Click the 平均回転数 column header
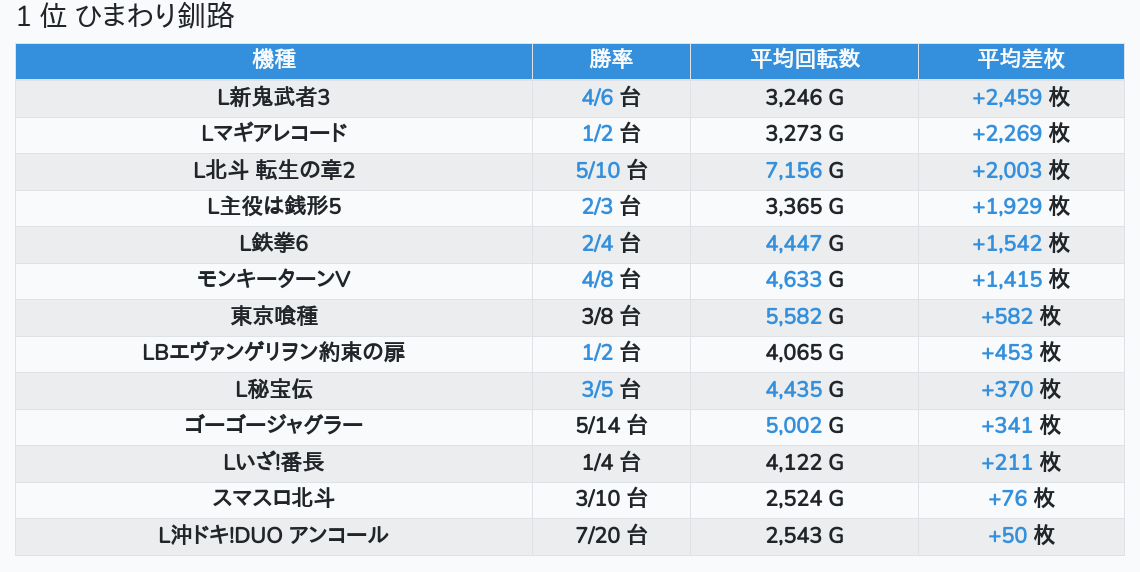 804,60
